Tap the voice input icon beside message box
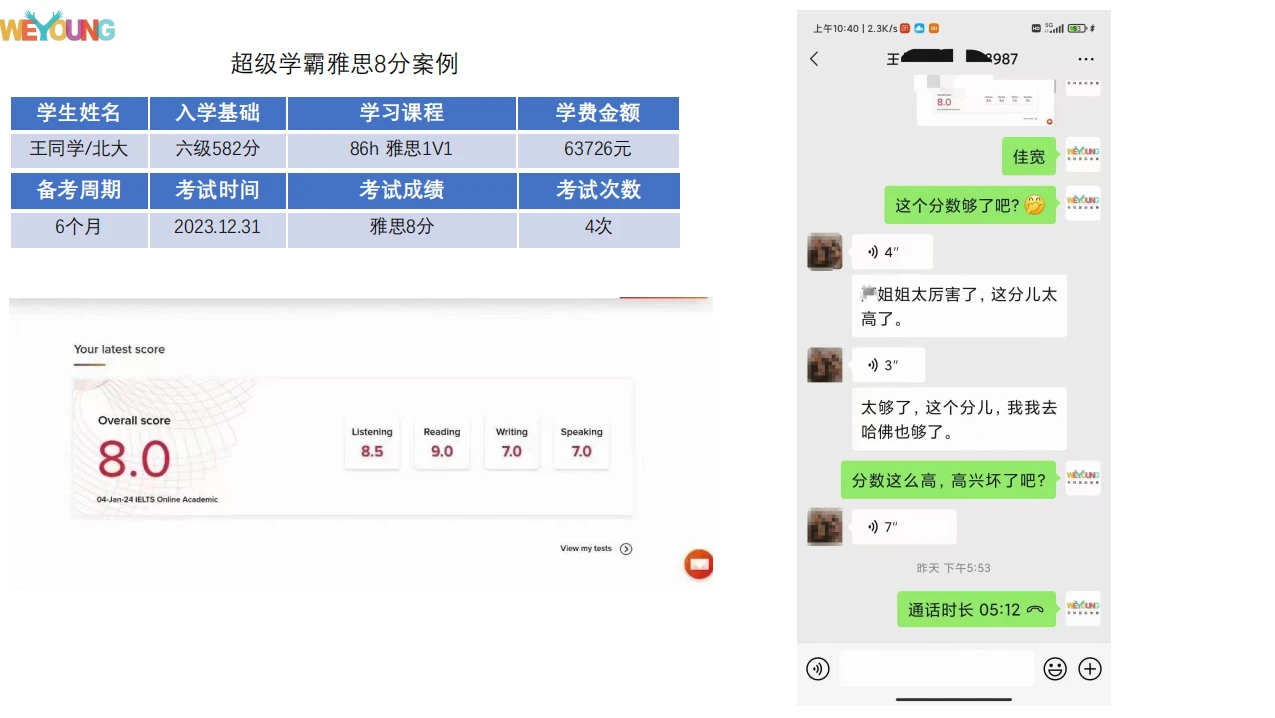 [x=818, y=669]
